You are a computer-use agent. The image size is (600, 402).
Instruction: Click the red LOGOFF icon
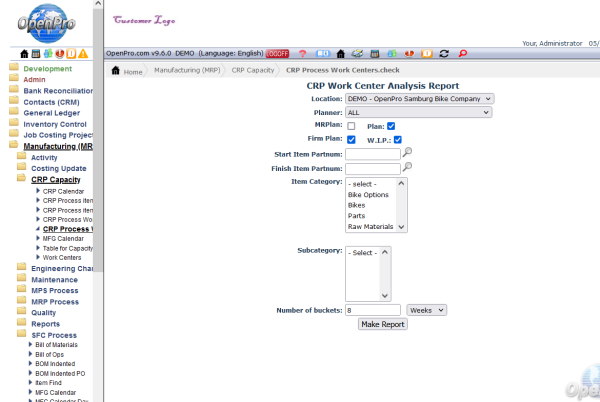[277, 53]
